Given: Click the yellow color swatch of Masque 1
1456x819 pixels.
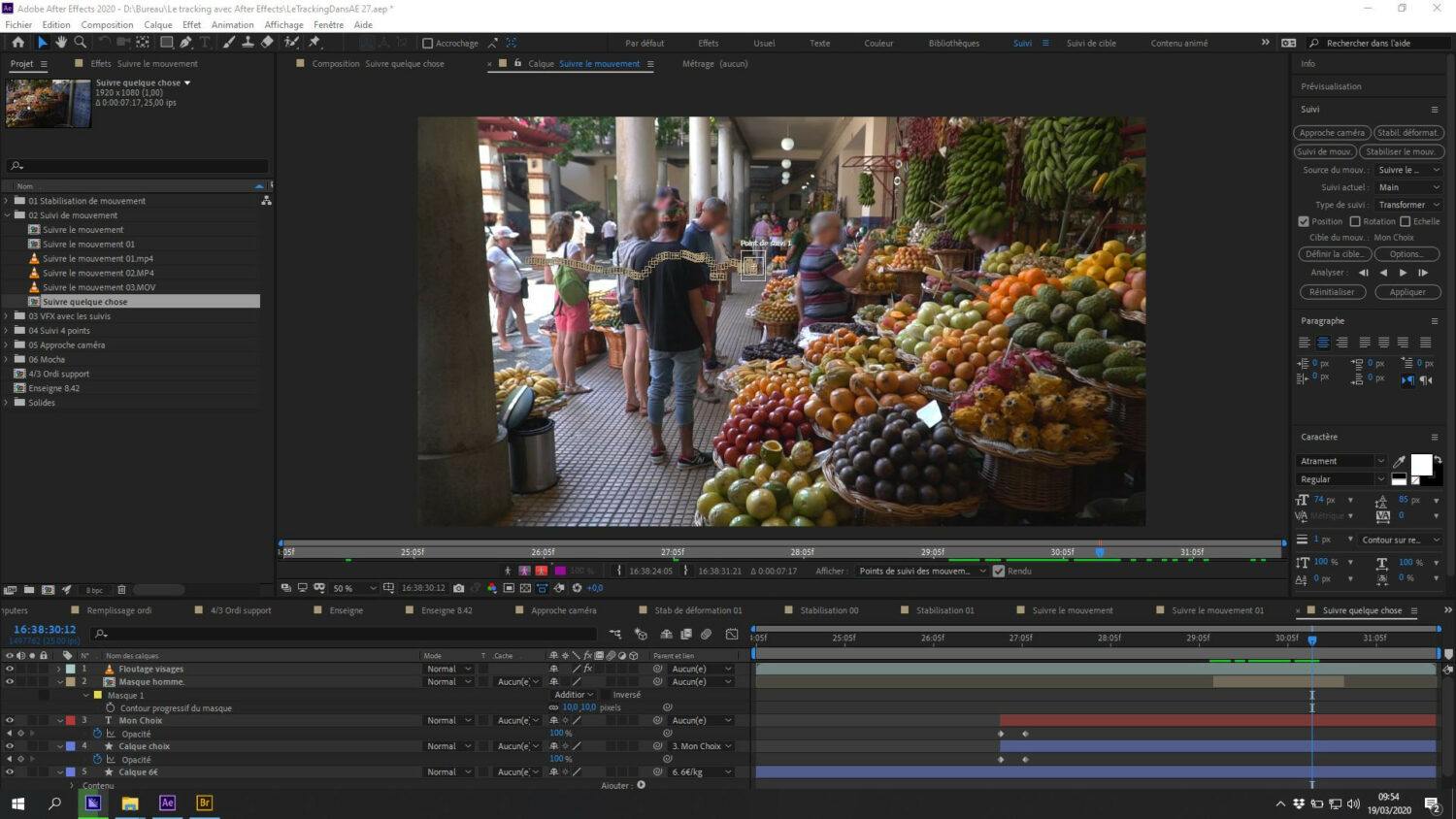Looking at the screenshot, I should pos(97,695).
